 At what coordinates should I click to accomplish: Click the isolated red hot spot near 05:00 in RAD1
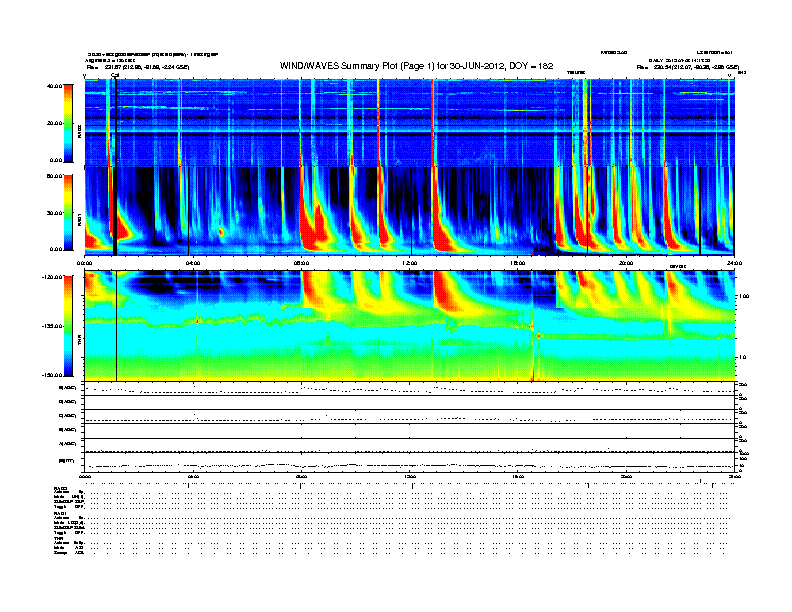(221, 232)
